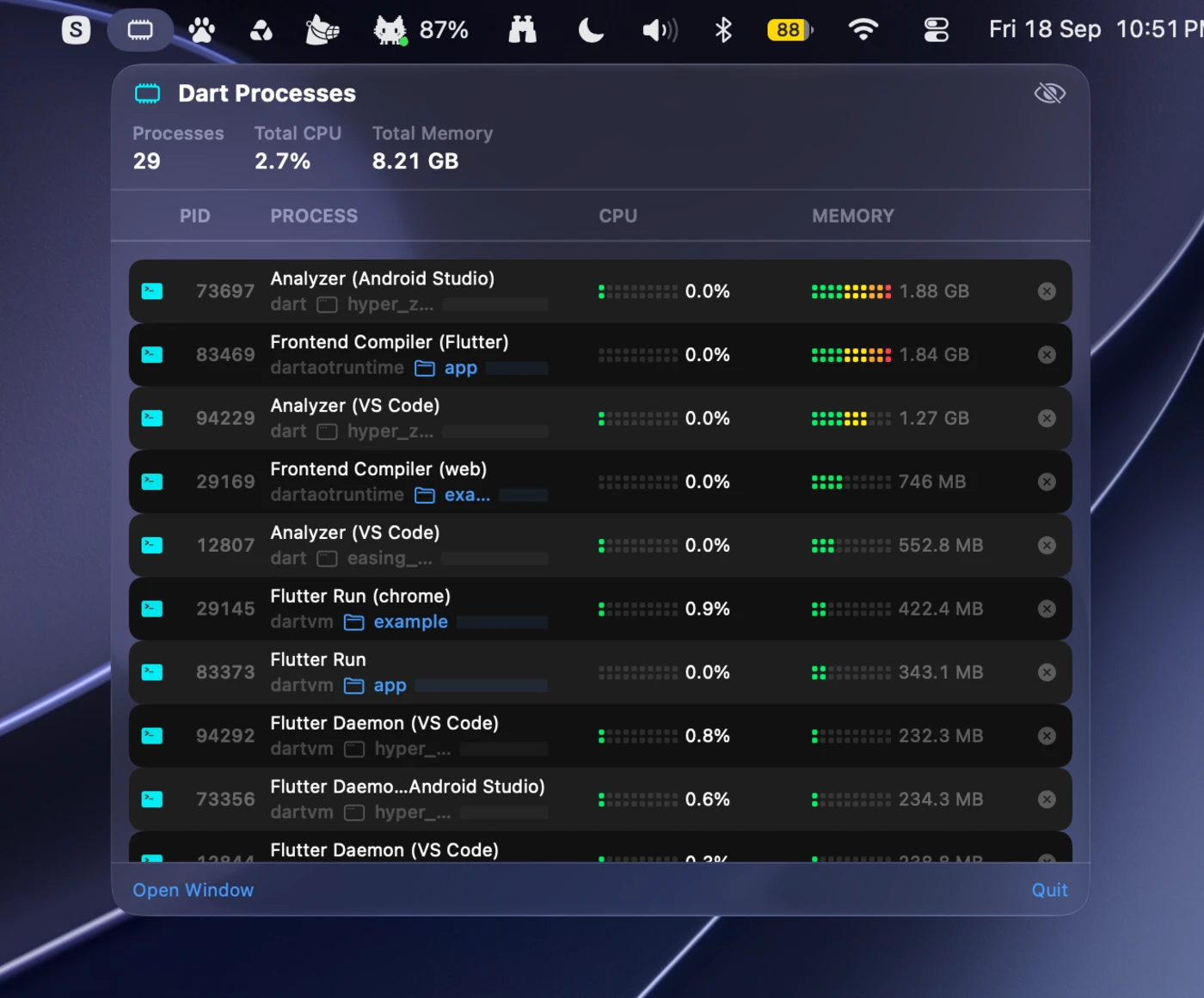Open battery 88 menu bar icon
Image resolution: width=1204 pixels, height=998 pixels.
click(x=790, y=31)
